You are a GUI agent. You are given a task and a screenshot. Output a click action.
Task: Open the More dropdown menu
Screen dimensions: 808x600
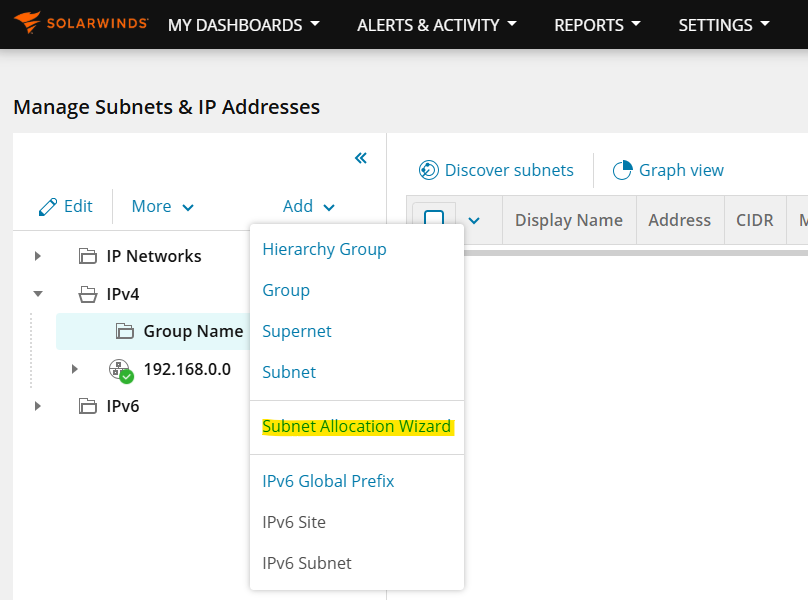tap(160, 206)
